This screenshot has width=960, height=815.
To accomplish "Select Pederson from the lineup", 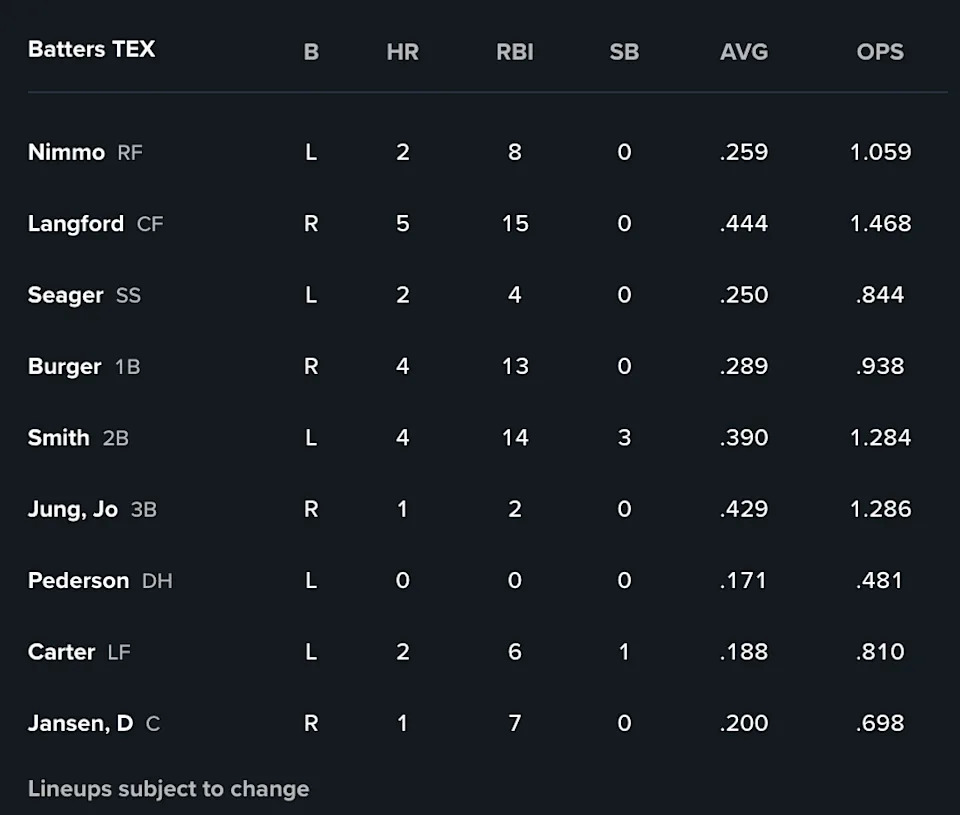I will coord(78,580).
